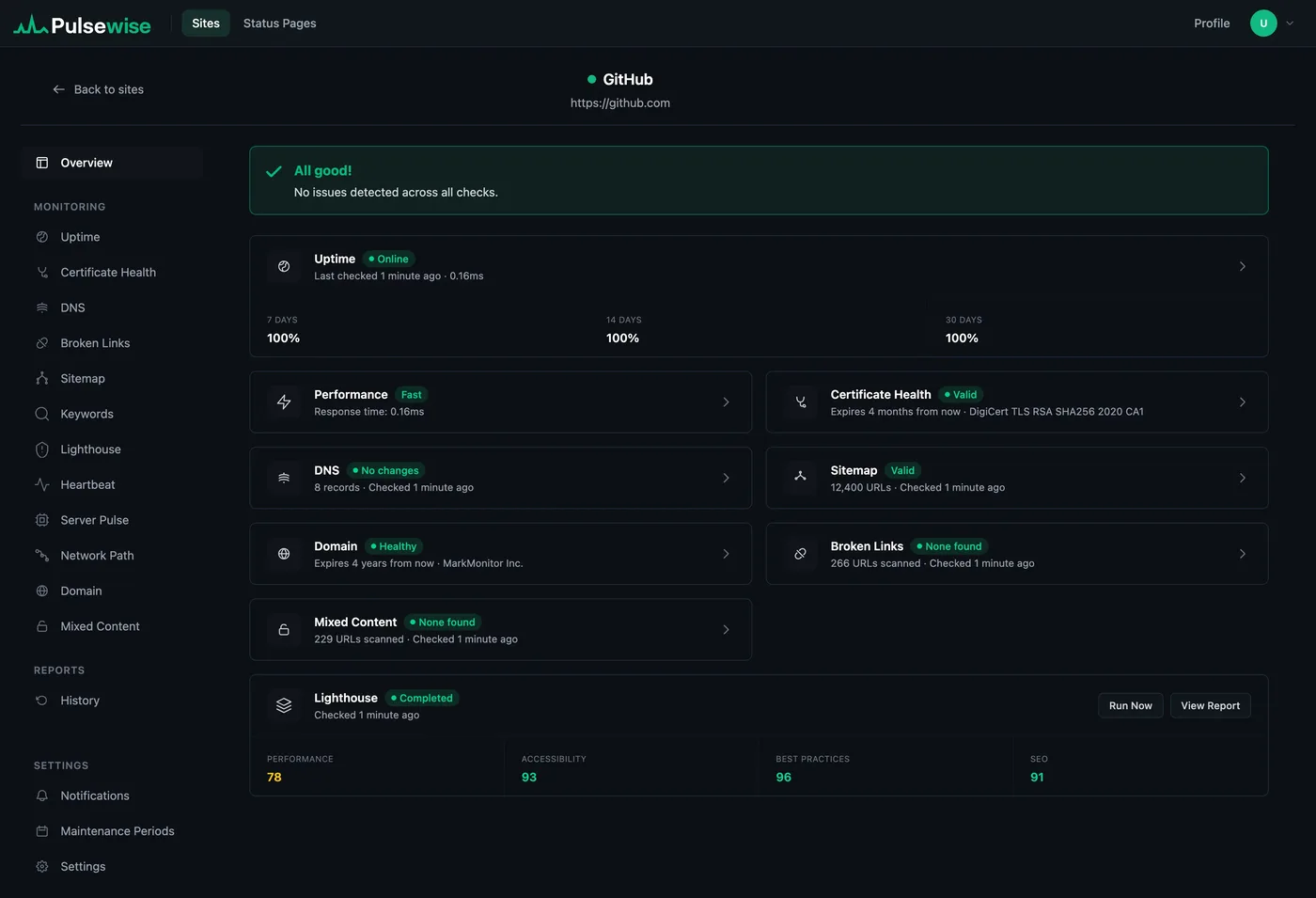Select Overview in the sidebar
This screenshot has width=1316, height=898.
(113, 163)
